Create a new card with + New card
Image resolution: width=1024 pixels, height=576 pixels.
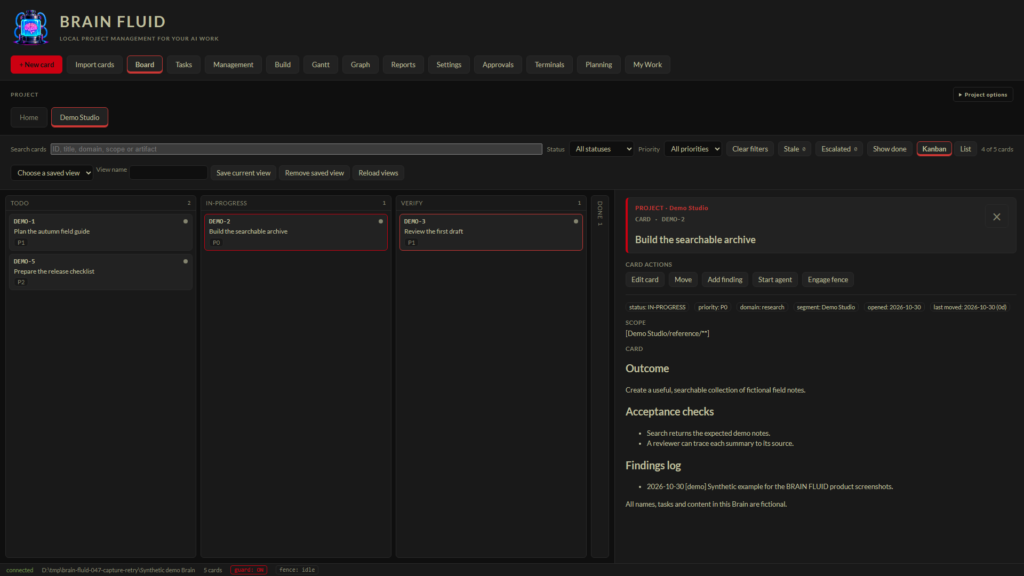click(37, 65)
